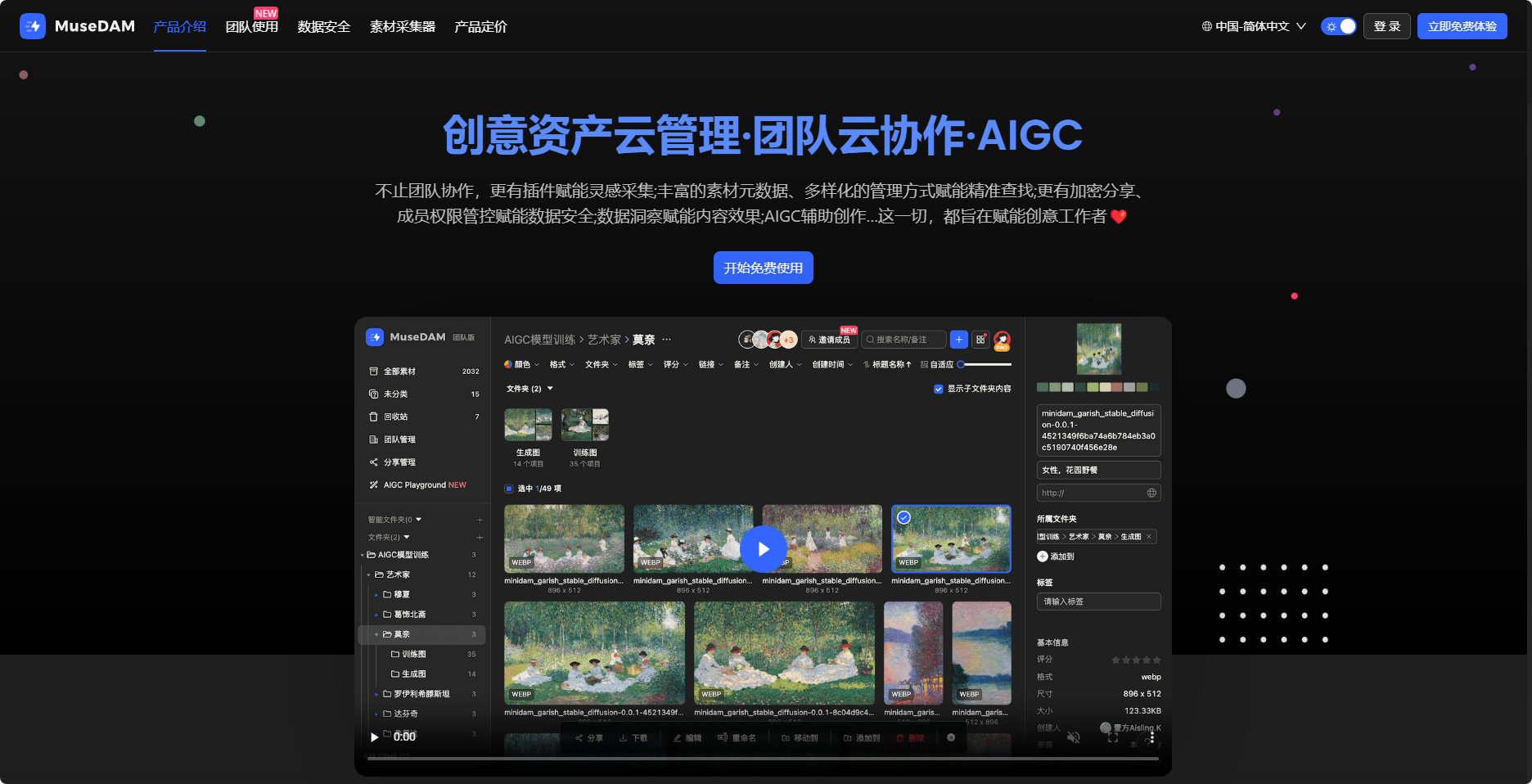Open the video in fullscreen
1532x784 pixels.
pyautogui.click(x=1113, y=737)
